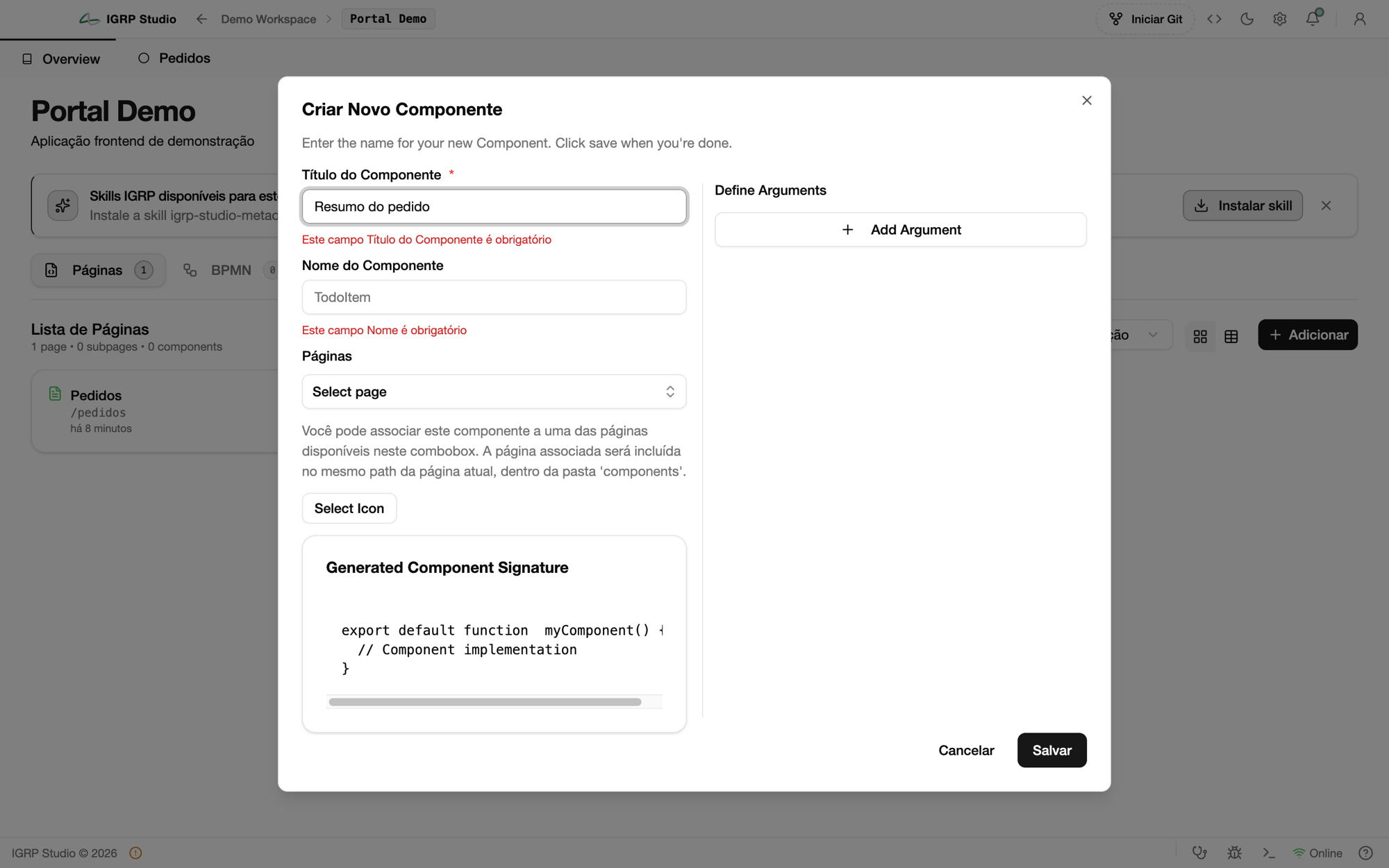Click the Salvar button
This screenshot has width=1389, height=868.
1052,750
